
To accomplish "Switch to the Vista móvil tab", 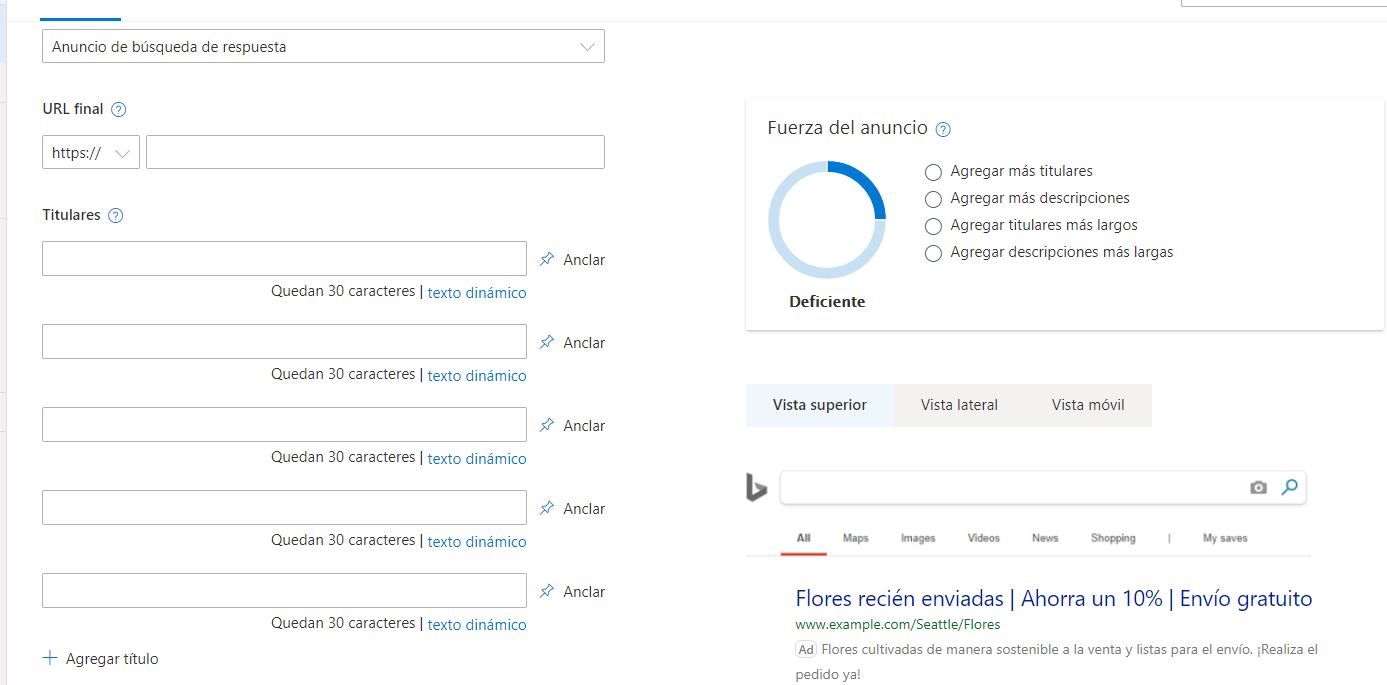I will 1087,404.
